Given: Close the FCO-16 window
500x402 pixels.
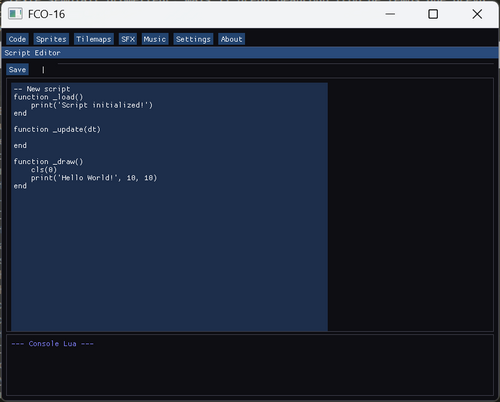Looking at the screenshot, I should [477, 14].
